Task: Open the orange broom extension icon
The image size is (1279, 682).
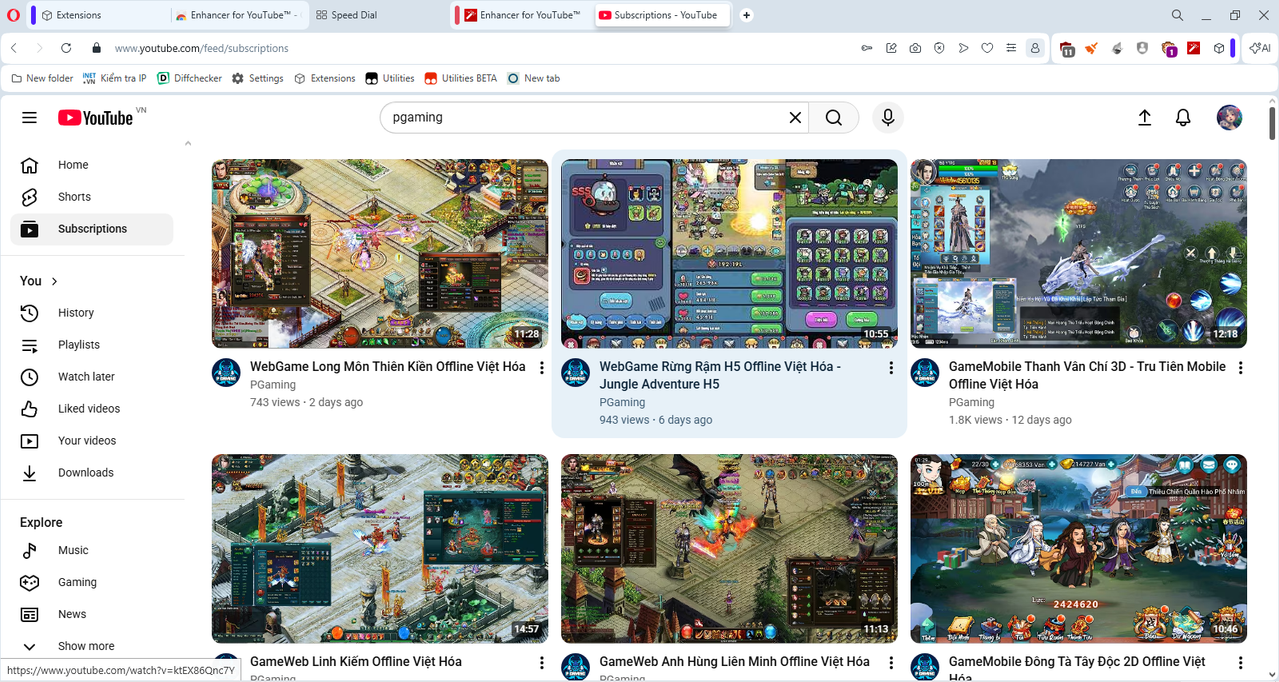Action: click(x=1092, y=48)
